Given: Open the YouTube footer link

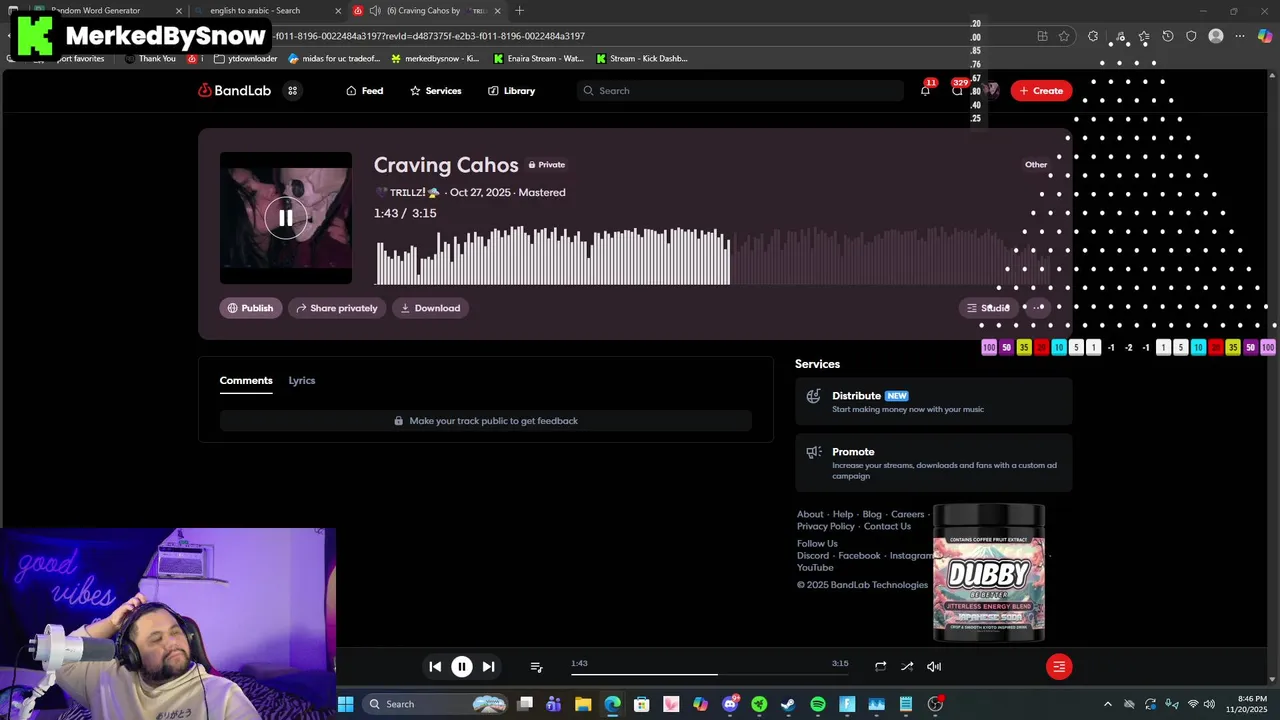Looking at the screenshot, I should [815, 567].
